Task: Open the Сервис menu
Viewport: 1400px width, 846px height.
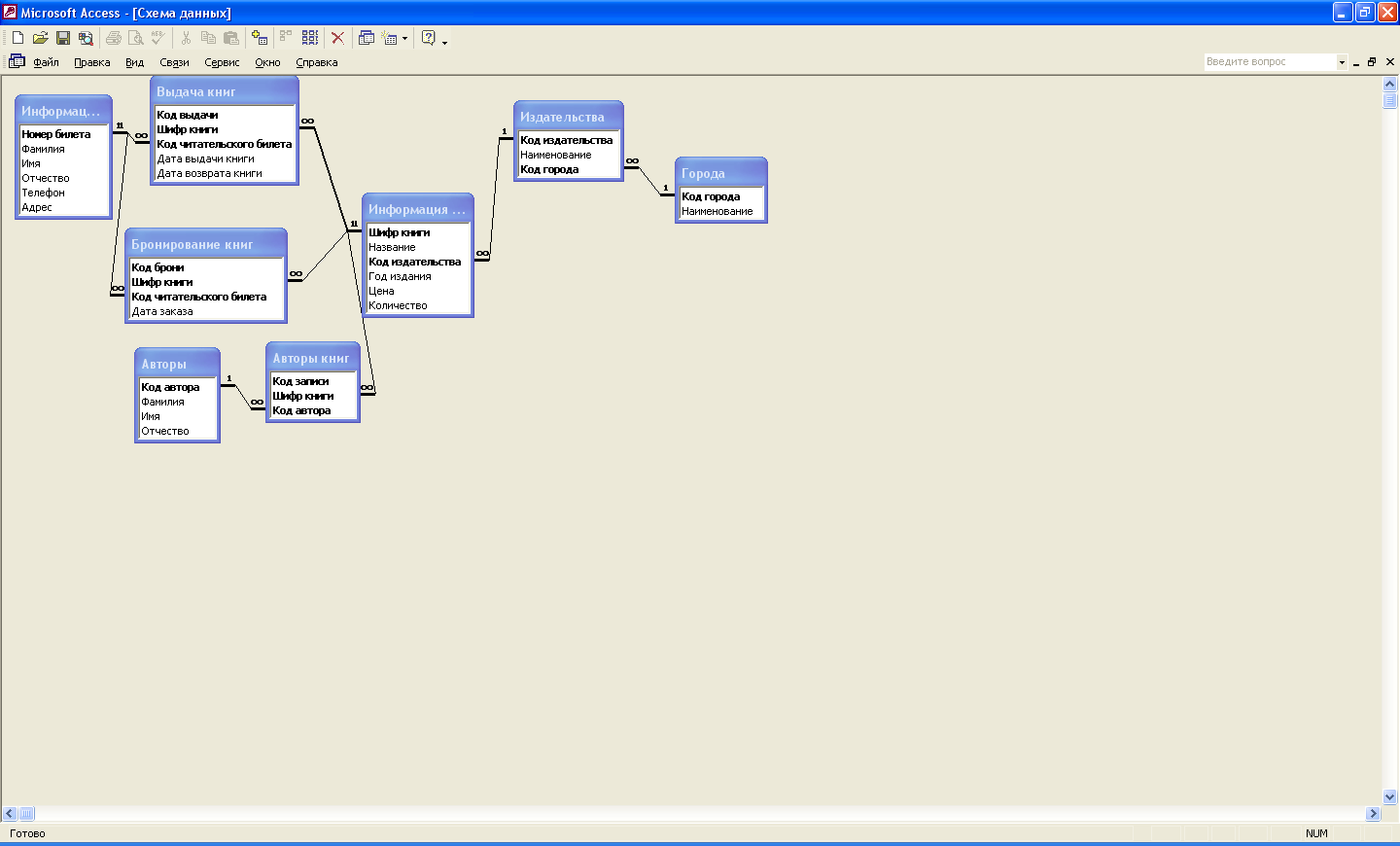Action: pos(222,62)
